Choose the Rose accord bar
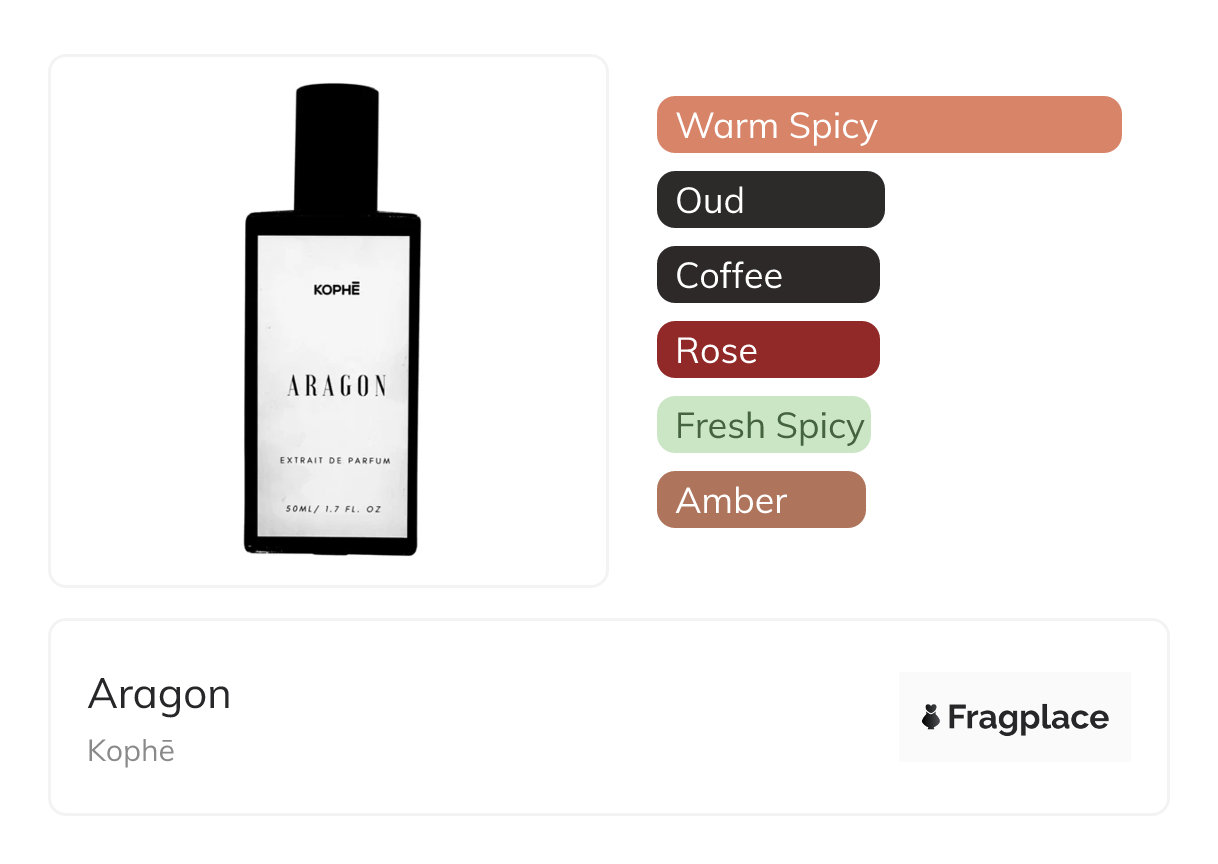The height and width of the screenshot is (864, 1218). click(x=767, y=350)
